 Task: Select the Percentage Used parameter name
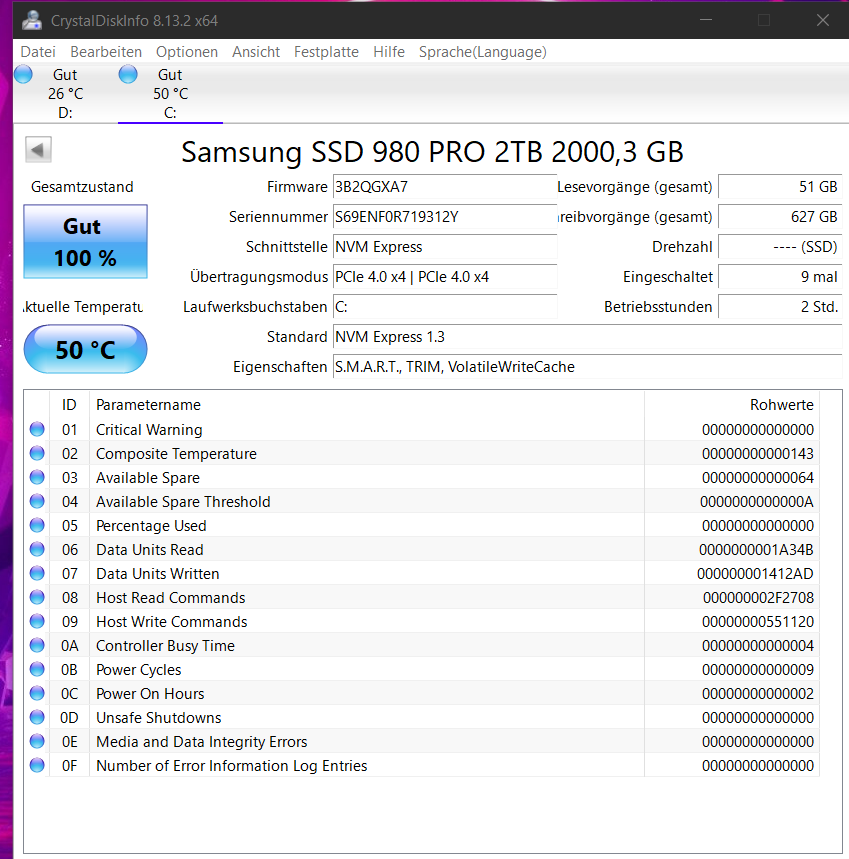coord(151,526)
